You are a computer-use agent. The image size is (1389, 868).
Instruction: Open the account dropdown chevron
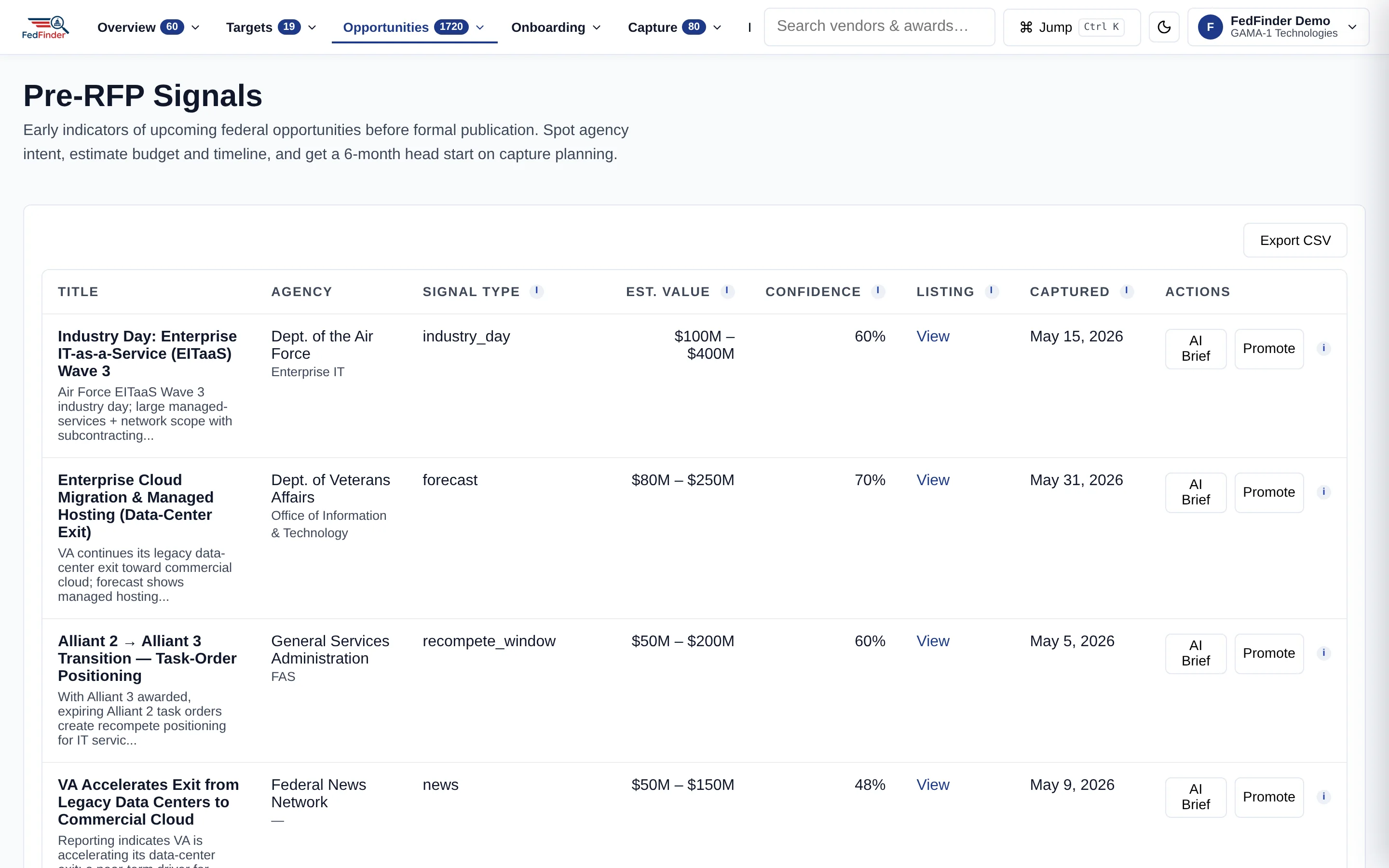(x=1352, y=27)
